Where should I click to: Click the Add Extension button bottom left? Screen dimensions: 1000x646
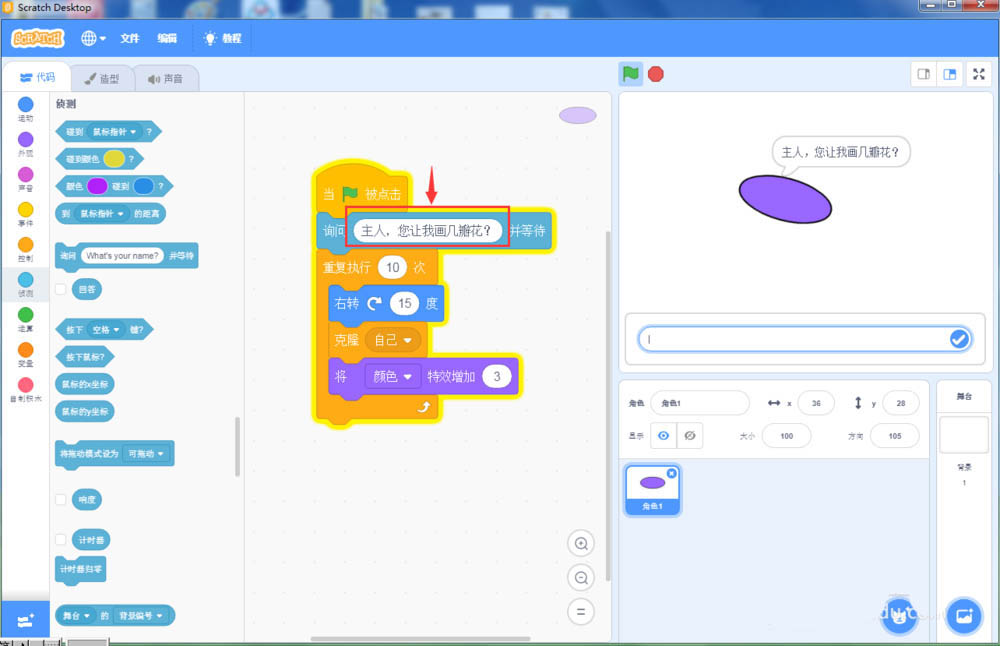pyautogui.click(x=25, y=621)
